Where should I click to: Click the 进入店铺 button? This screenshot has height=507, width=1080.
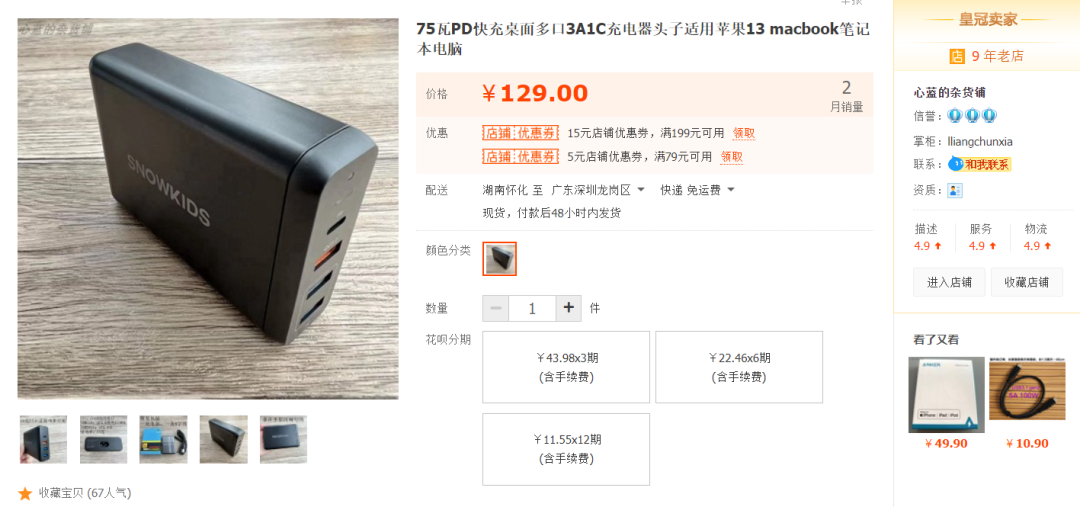point(949,282)
